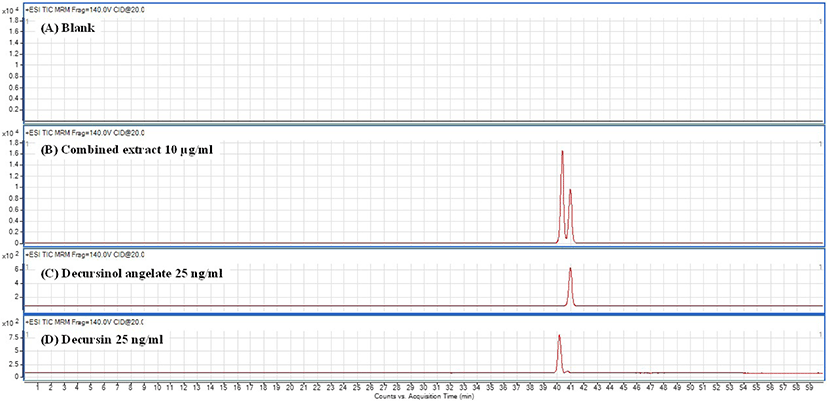827x401 pixels.
Task: Pick the Decursin peak in panel D
Action: click(x=559, y=338)
